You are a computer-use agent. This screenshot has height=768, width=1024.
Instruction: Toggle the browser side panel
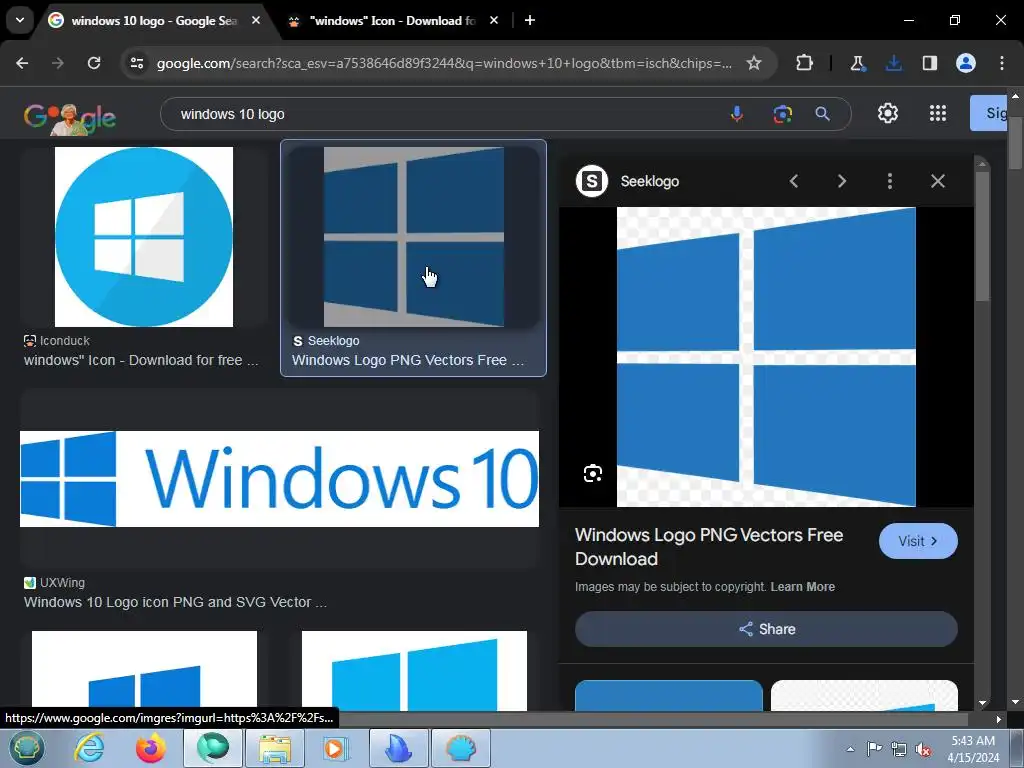coord(929,63)
